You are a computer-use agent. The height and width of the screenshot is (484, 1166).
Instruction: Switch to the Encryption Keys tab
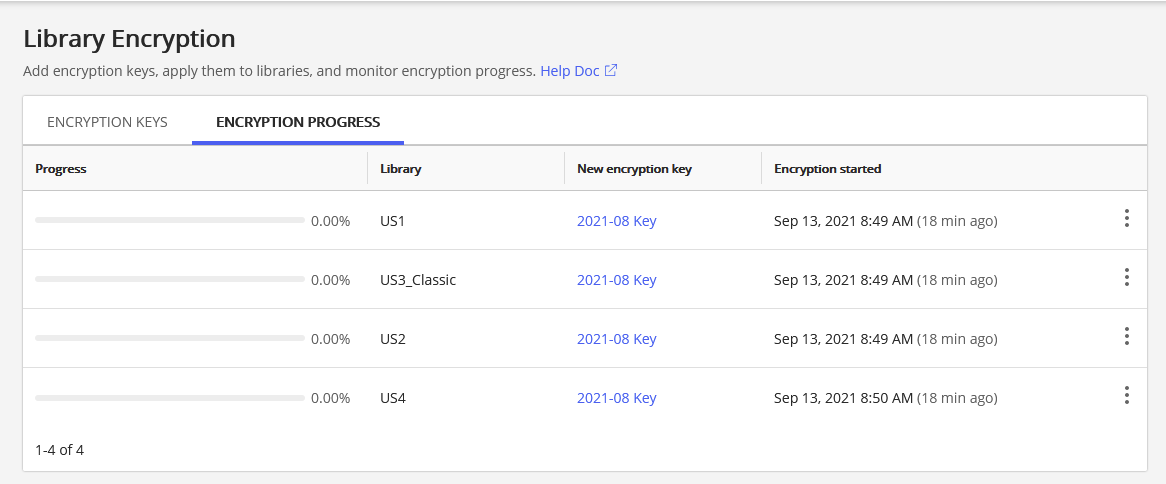pos(107,122)
